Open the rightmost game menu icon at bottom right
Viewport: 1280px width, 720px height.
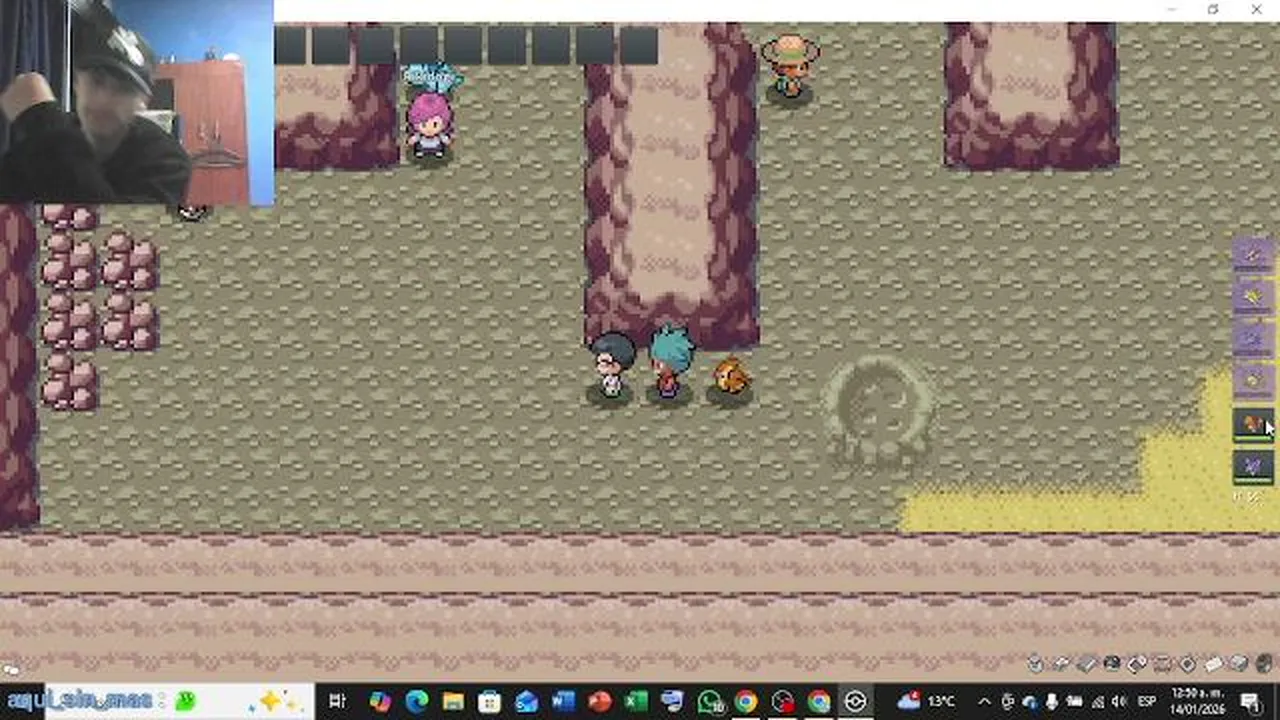[x=1263, y=663]
